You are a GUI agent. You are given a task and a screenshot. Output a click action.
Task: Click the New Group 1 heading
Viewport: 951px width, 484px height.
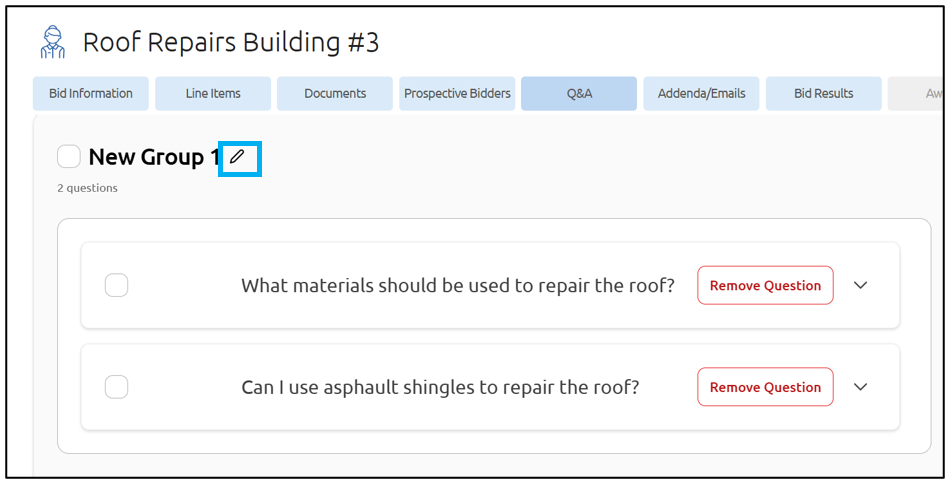[x=154, y=157]
